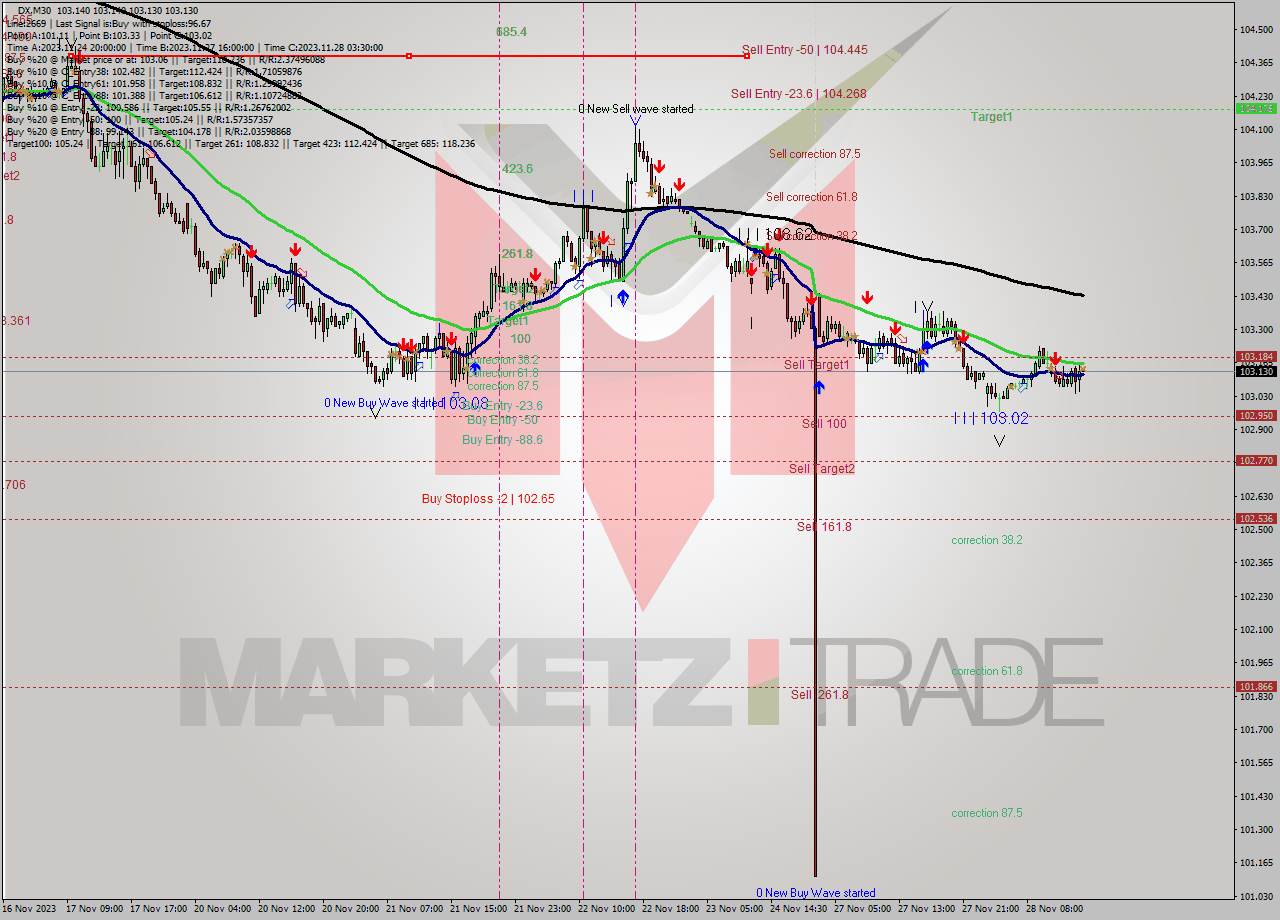Viewport: 1280px width, 920px height.
Task: Click the red 101.866 price tag
Action: tap(1256, 686)
